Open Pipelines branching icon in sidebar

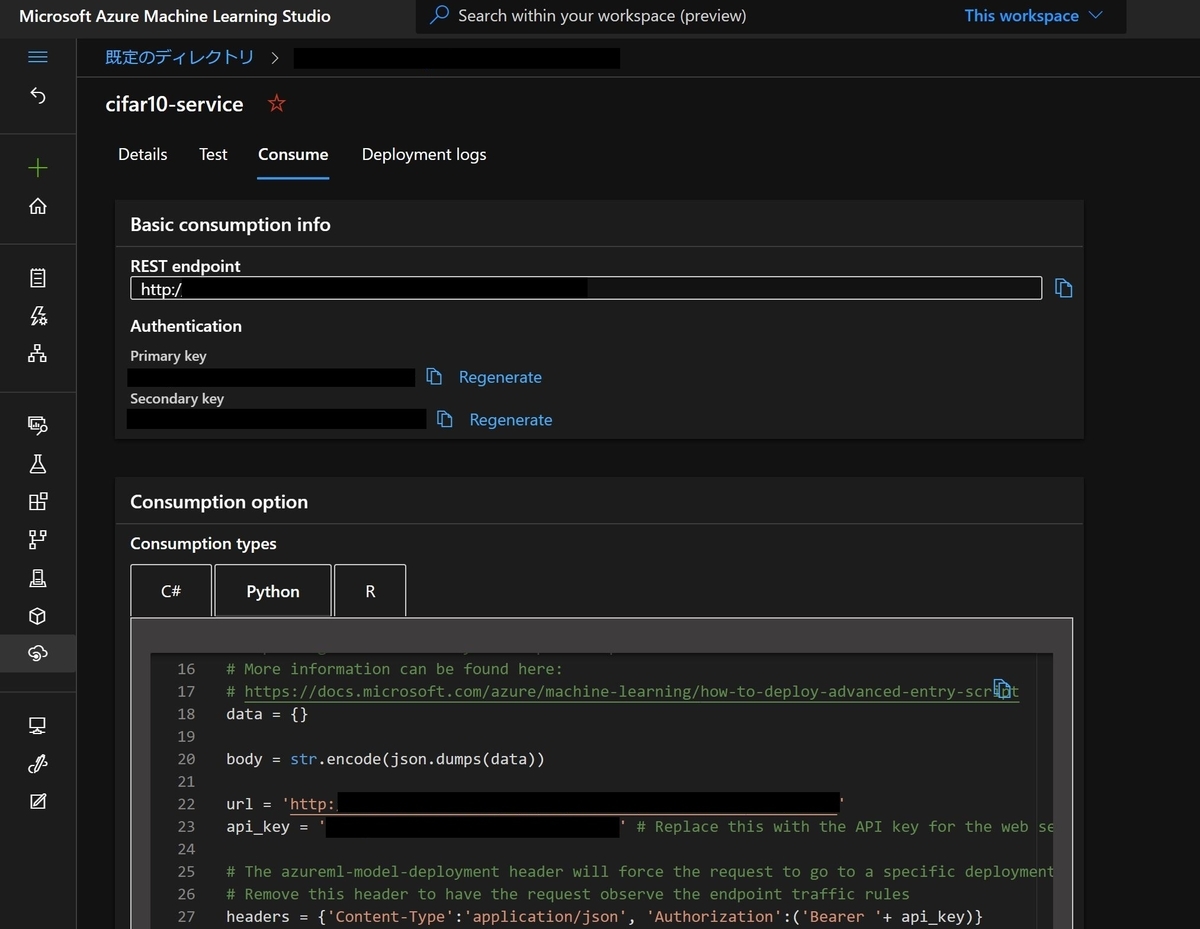pyautogui.click(x=37, y=540)
